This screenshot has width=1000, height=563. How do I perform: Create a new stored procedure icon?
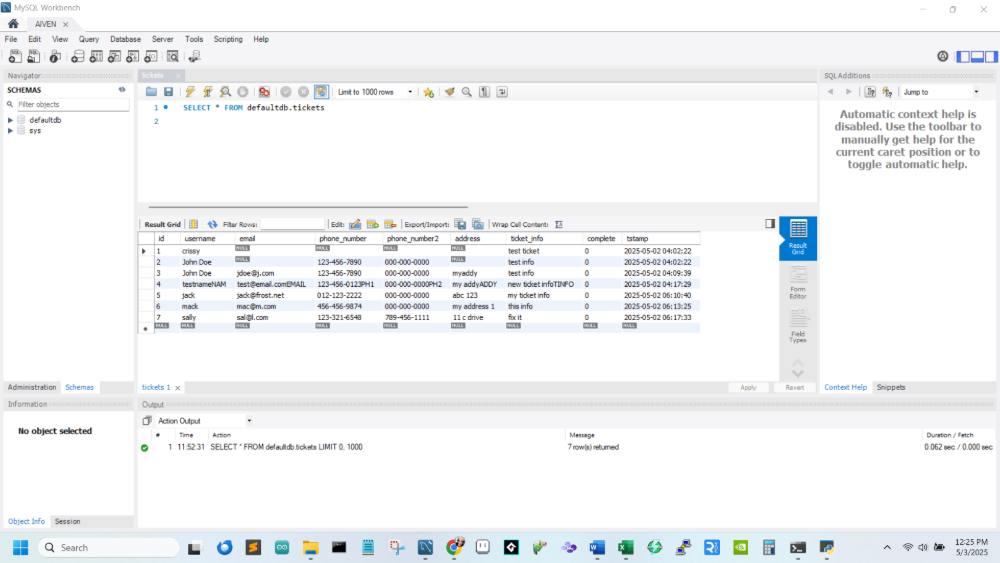pyautogui.click(x=133, y=57)
